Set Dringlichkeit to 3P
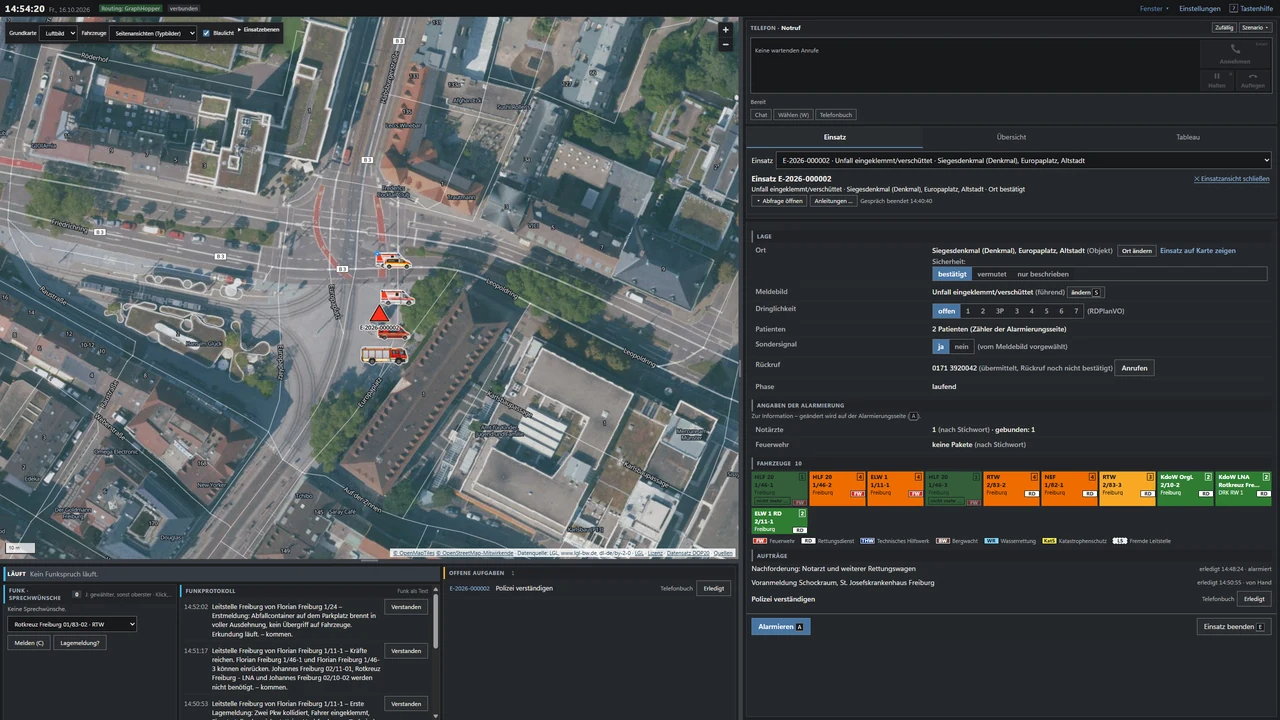 [1000, 311]
